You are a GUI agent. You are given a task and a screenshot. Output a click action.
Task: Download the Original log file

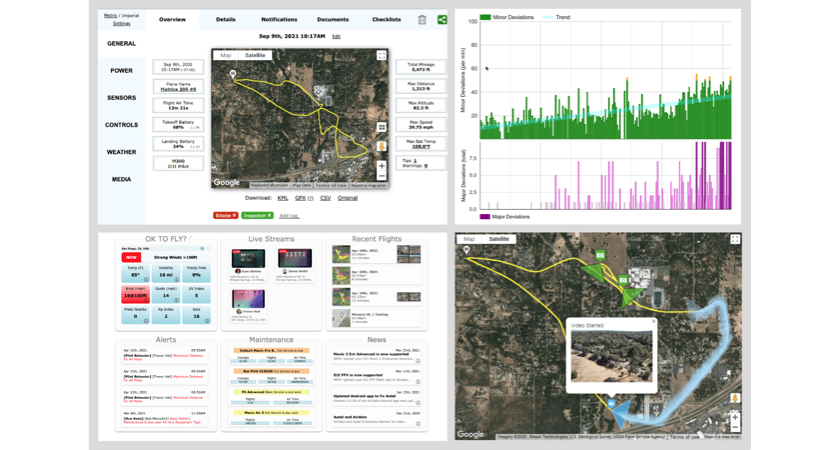(x=348, y=198)
